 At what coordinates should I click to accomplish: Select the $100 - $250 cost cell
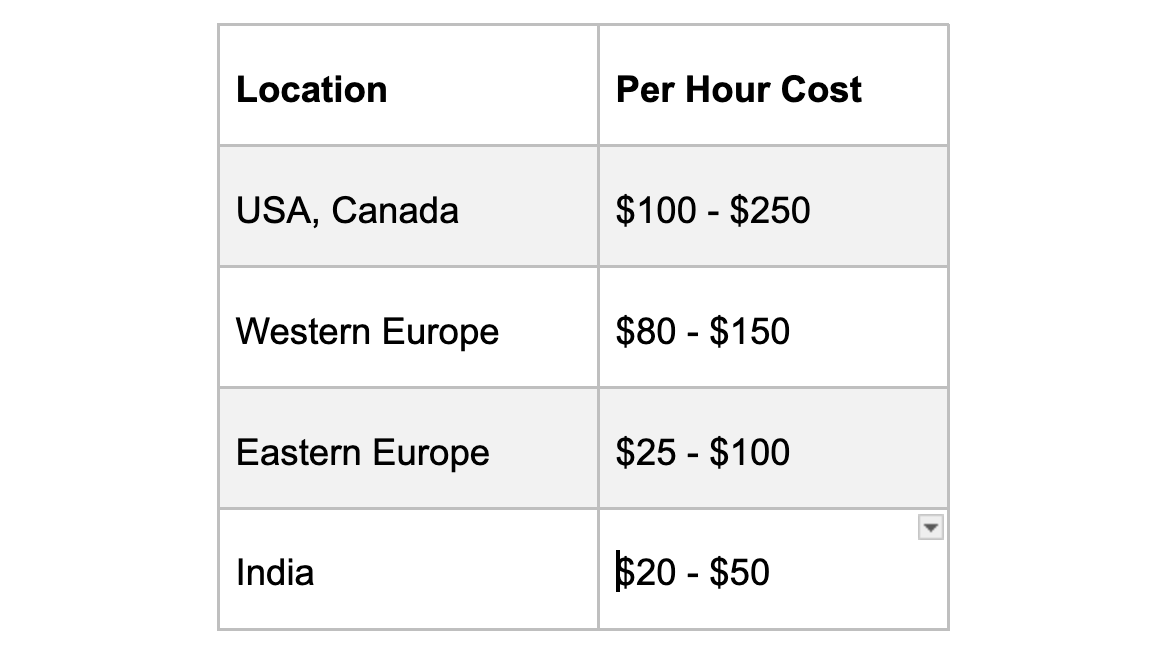tap(774, 206)
